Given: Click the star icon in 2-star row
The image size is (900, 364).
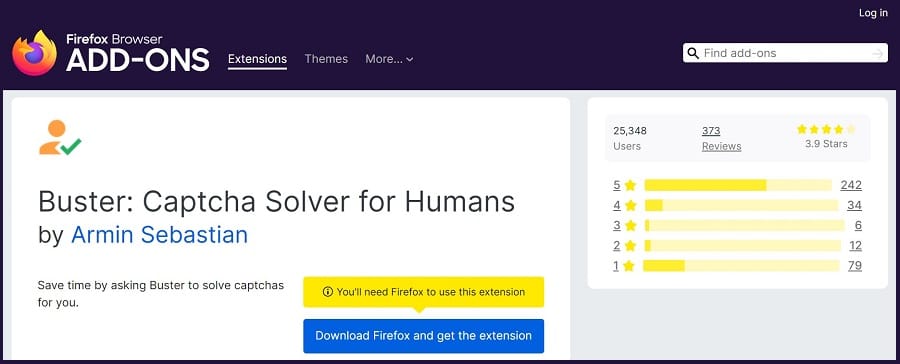Looking at the screenshot, I should (631, 246).
